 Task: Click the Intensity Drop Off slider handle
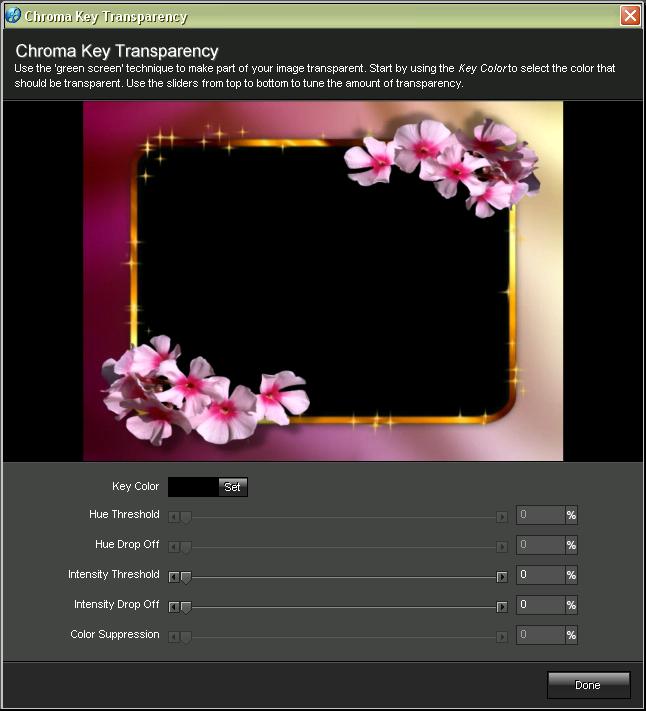pos(186,608)
